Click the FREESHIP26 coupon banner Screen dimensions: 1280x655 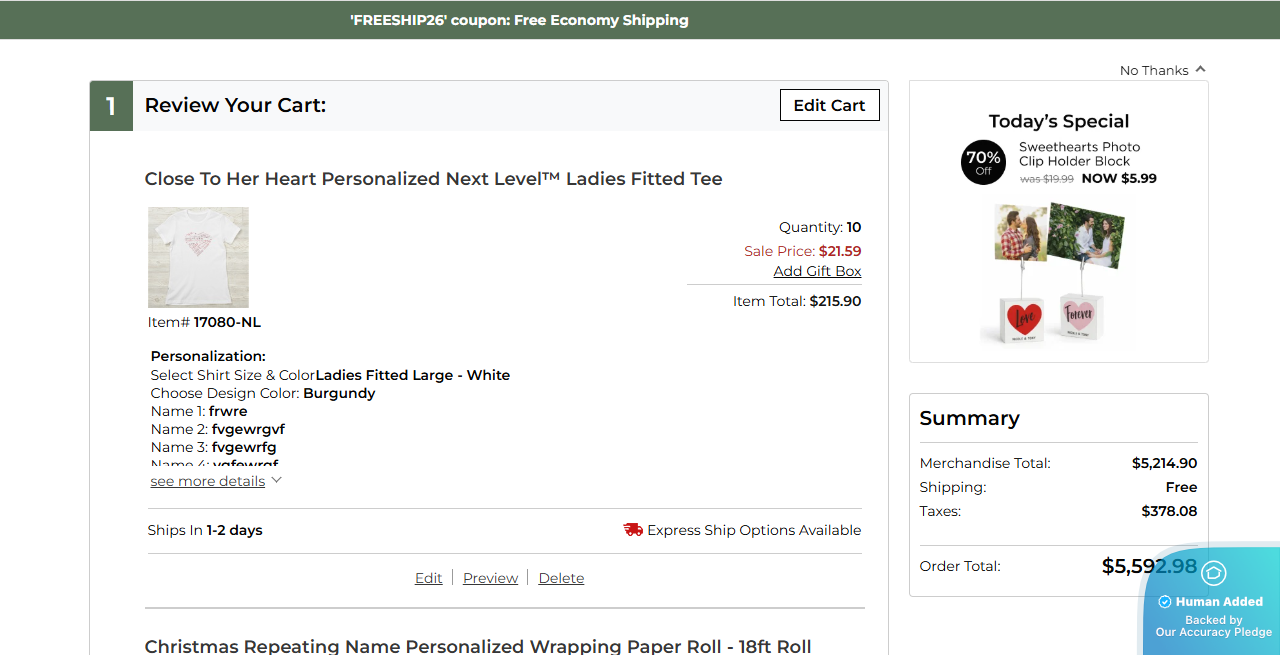point(519,20)
